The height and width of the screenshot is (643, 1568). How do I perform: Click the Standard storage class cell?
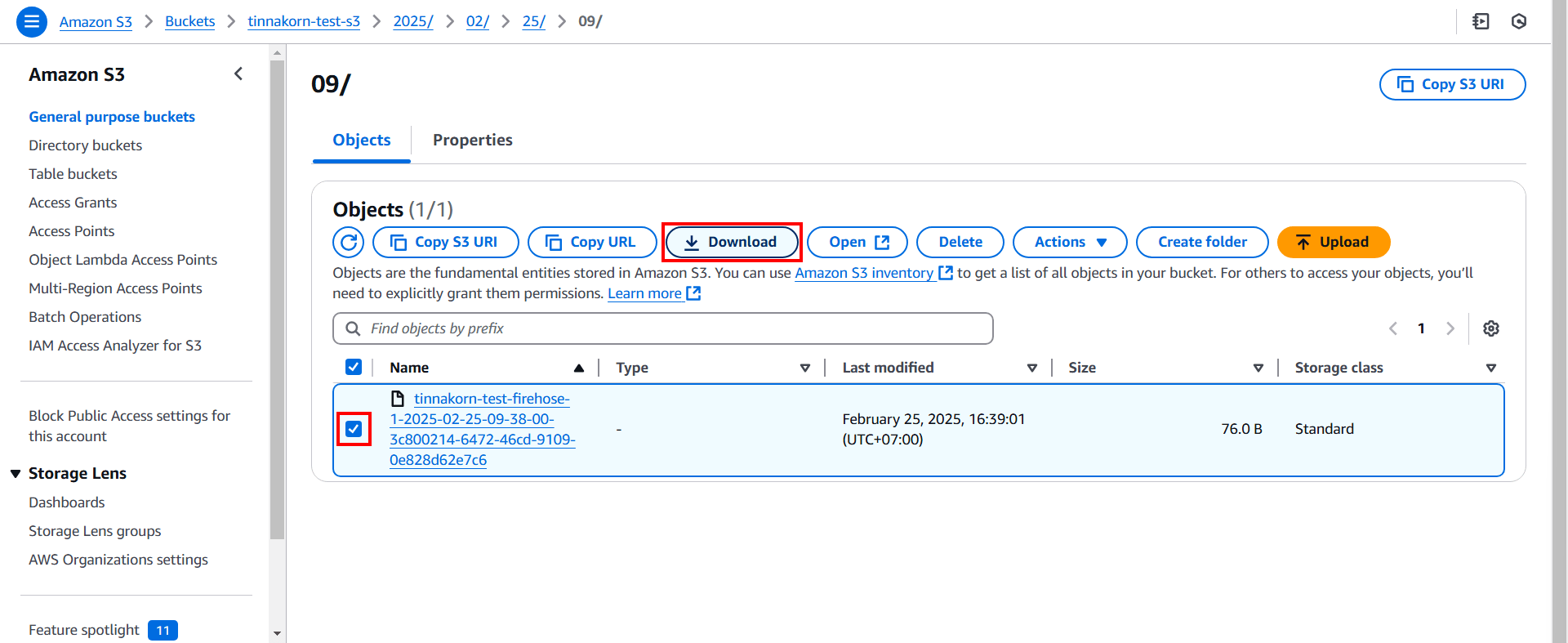pos(1325,429)
